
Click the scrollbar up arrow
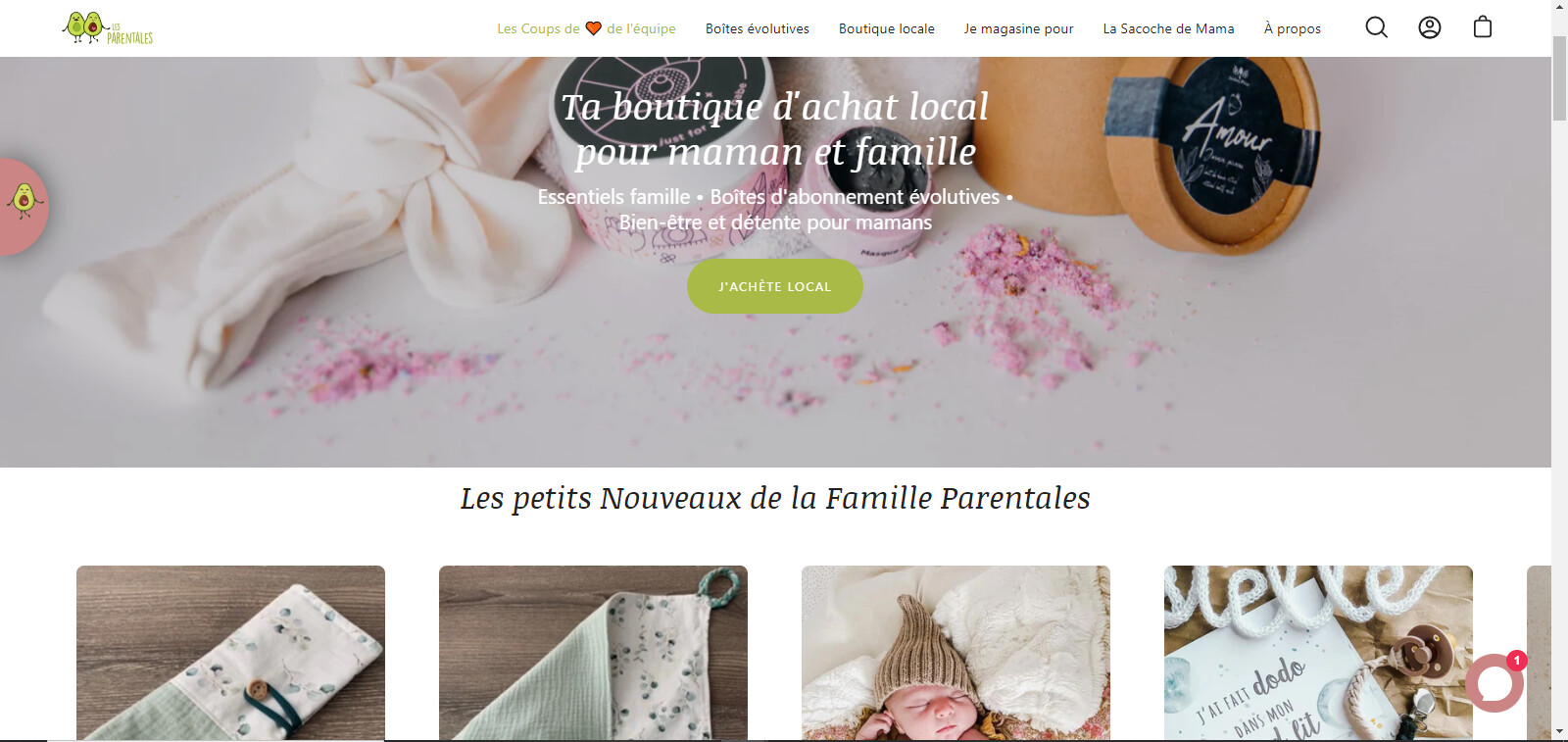pyautogui.click(x=1559, y=8)
